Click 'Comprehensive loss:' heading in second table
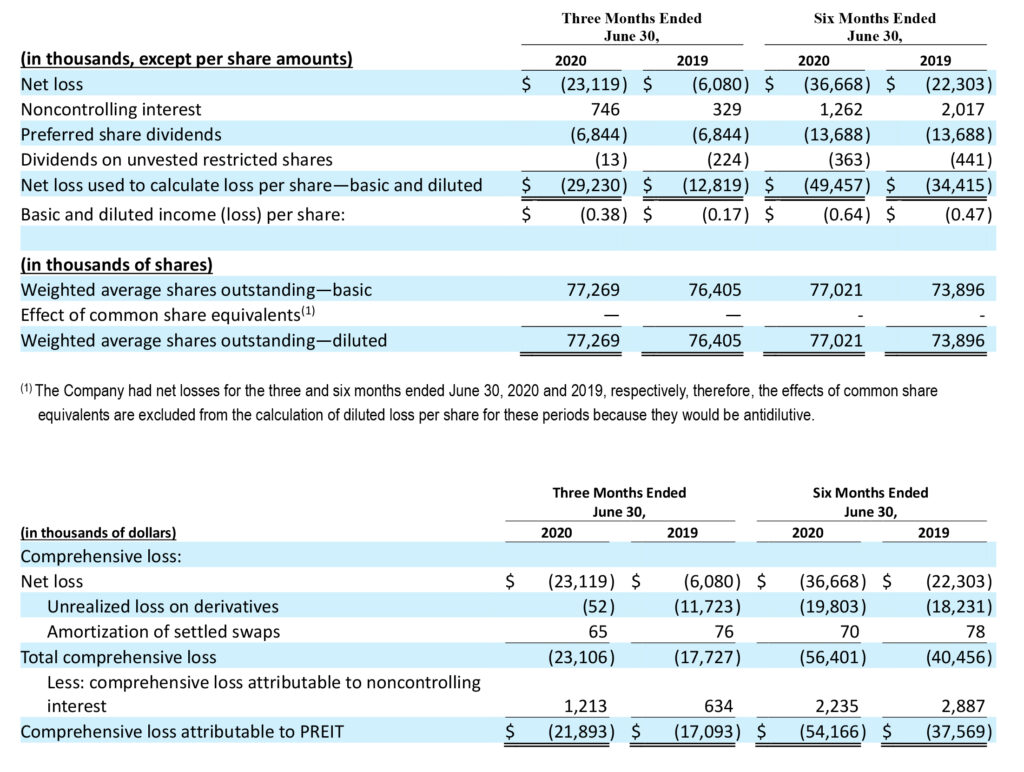The image size is (1024, 772). point(101,556)
